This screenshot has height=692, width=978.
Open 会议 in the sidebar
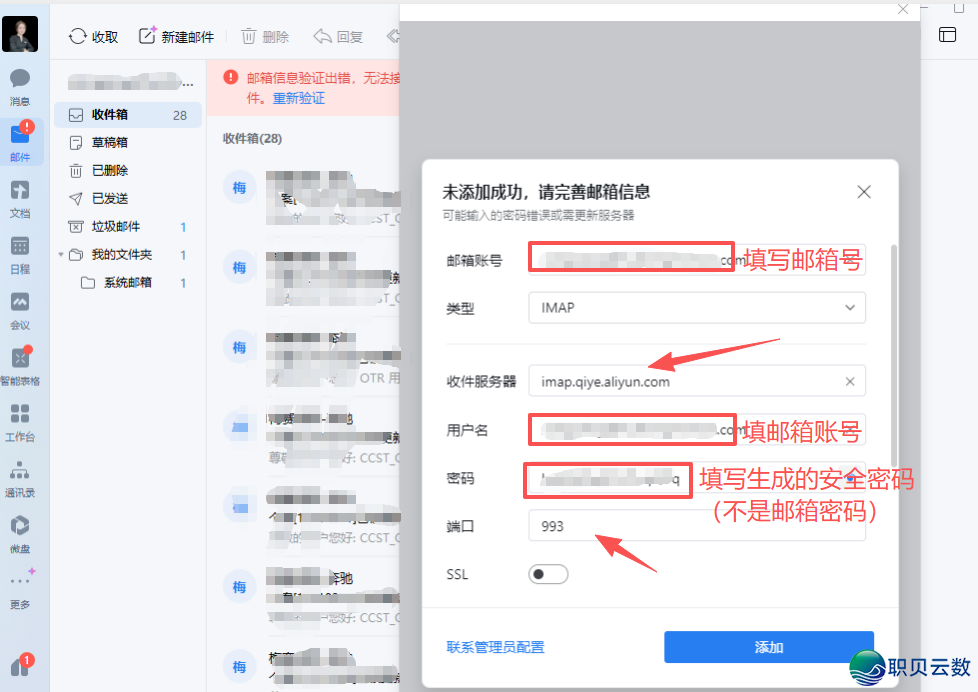[x=22, y=307]
